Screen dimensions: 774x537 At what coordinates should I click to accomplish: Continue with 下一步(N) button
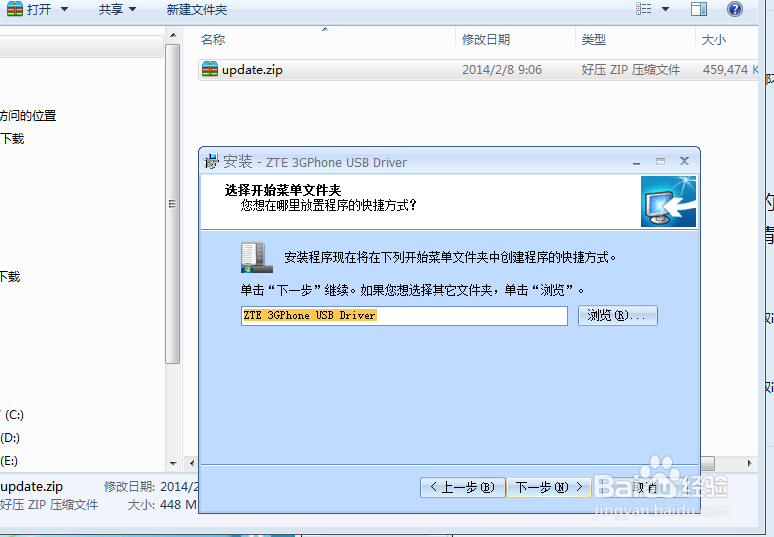pyautogui.click(x=549, y=488)
